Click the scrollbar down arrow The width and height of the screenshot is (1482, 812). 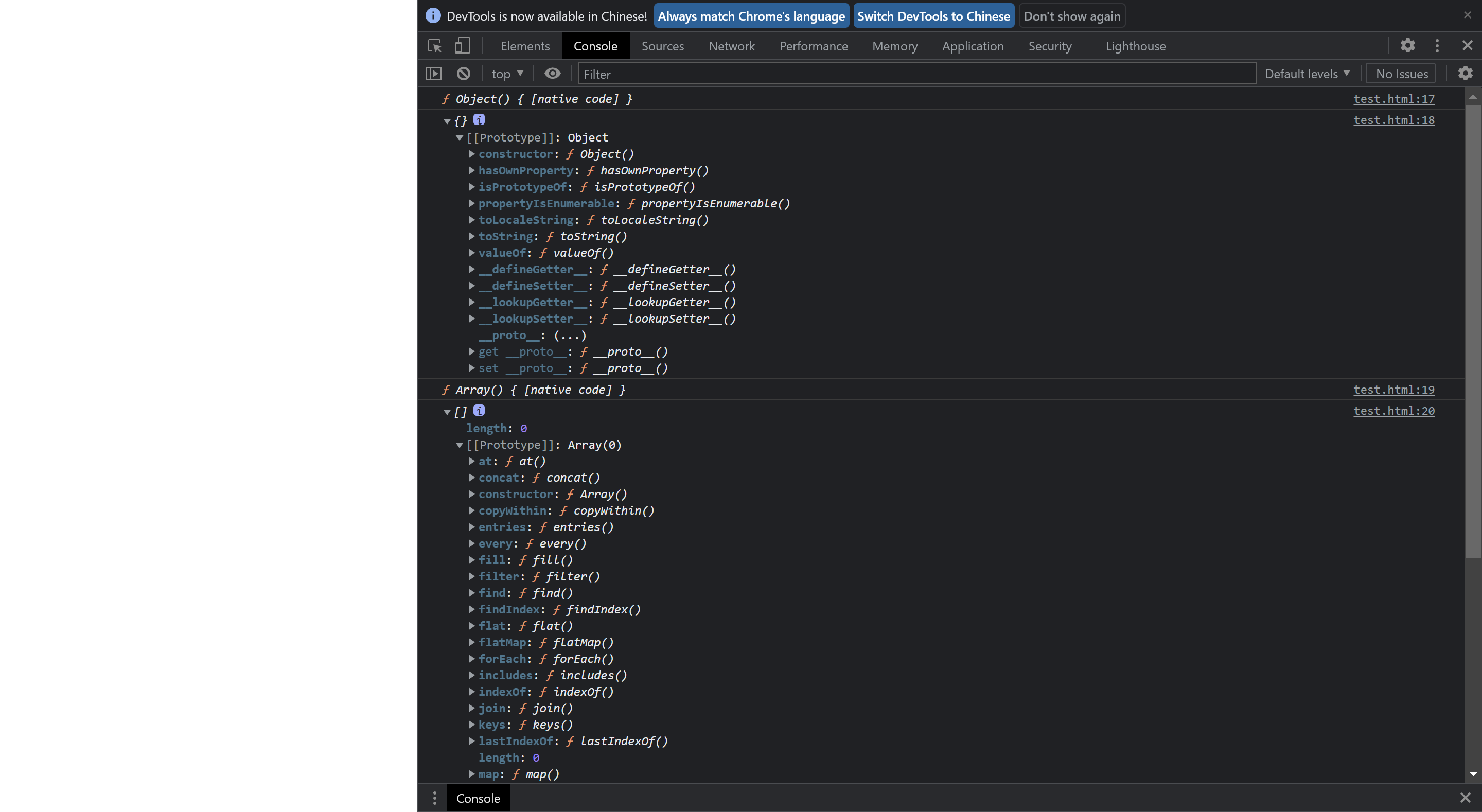(1473, 774)
